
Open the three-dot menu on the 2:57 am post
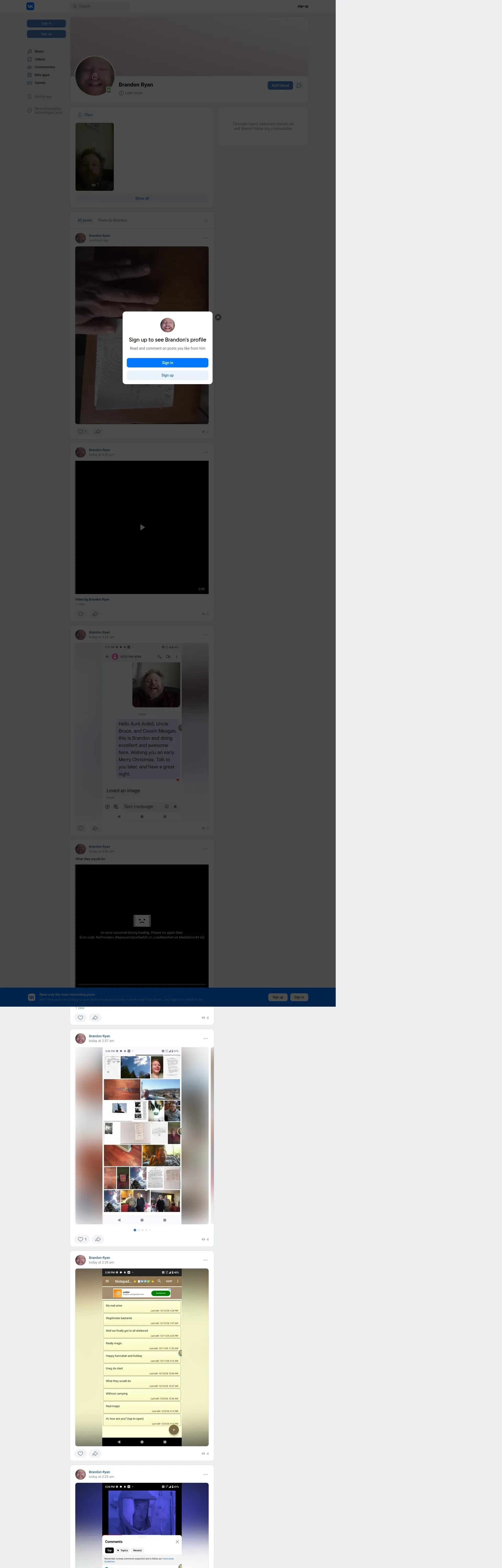(x=205, y=1039)
